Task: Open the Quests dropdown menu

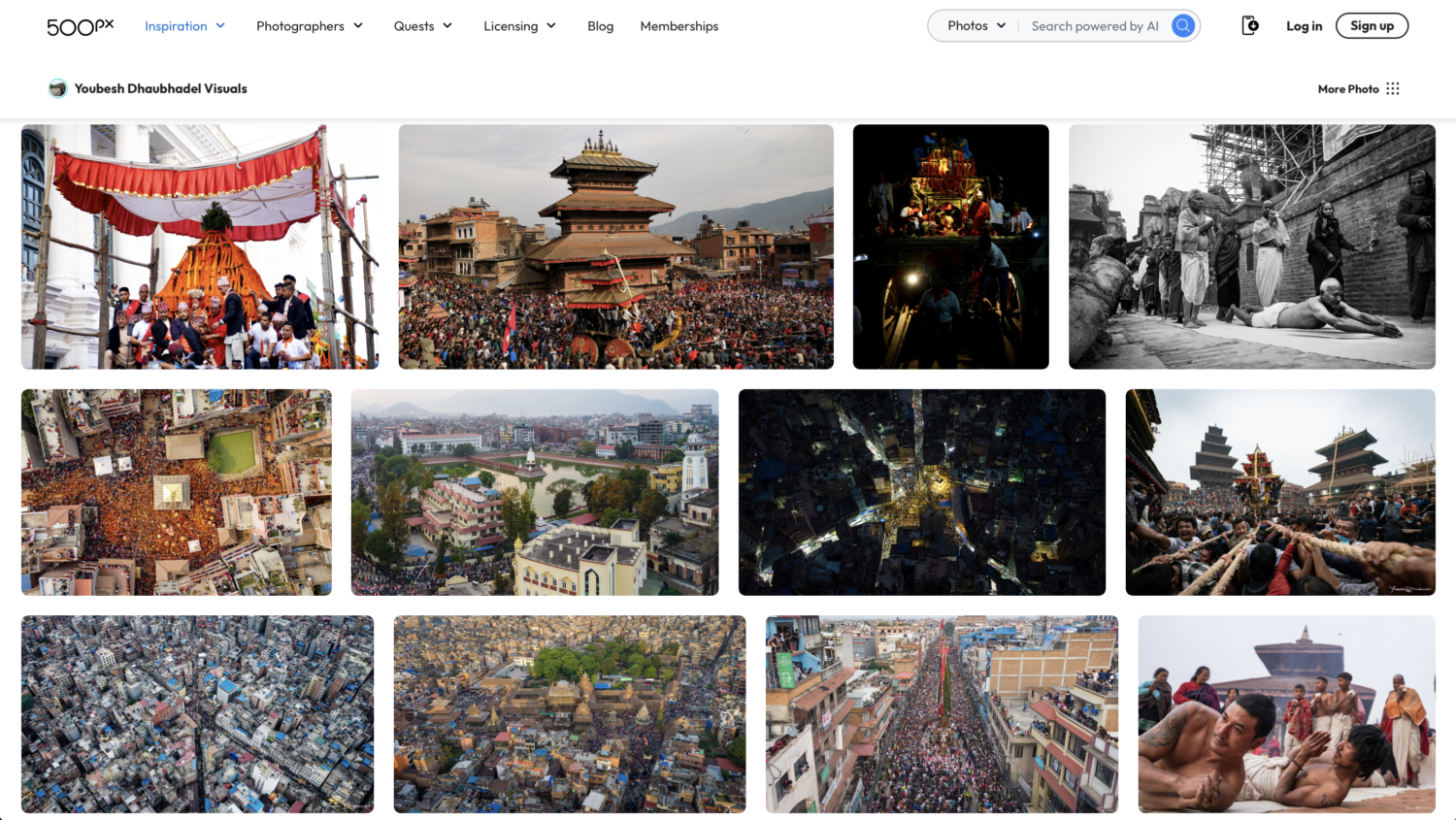Action: (422, 26)
